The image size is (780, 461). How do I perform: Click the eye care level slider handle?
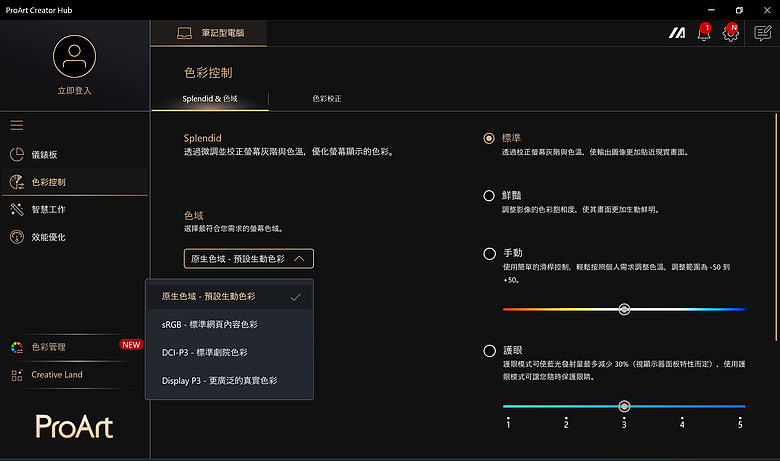pyautogui.click(x=624, y=406)
